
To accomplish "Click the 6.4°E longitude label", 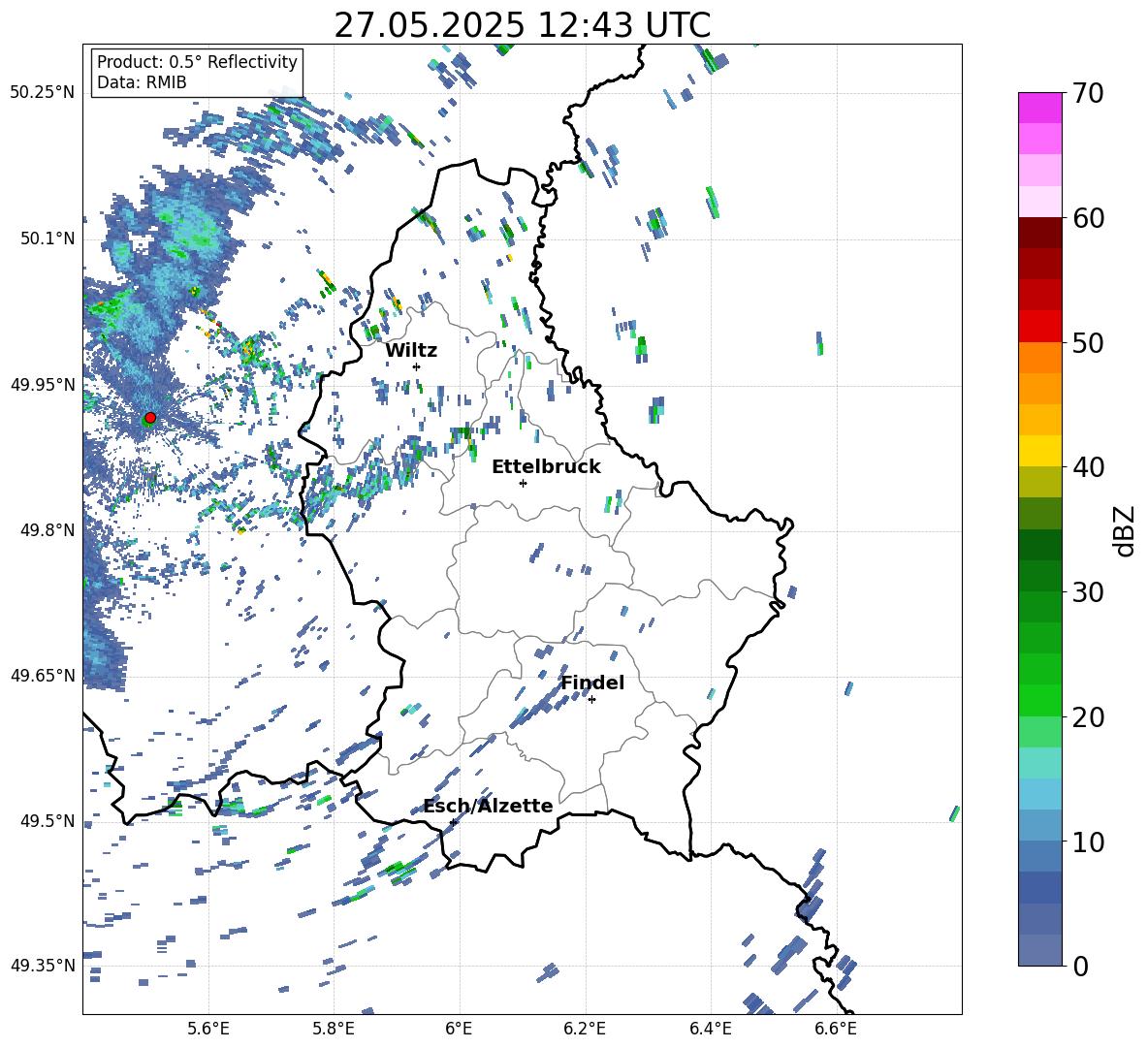I will pyautogui.click(x=710, y=1029).
